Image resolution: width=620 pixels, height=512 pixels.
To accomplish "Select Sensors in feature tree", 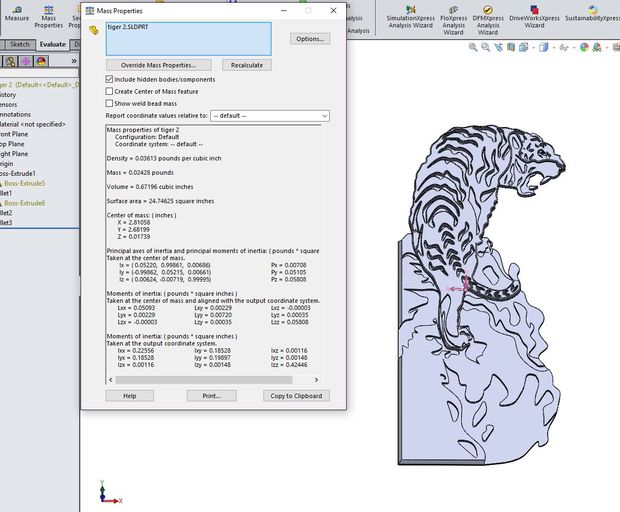I will coord(9,105).
